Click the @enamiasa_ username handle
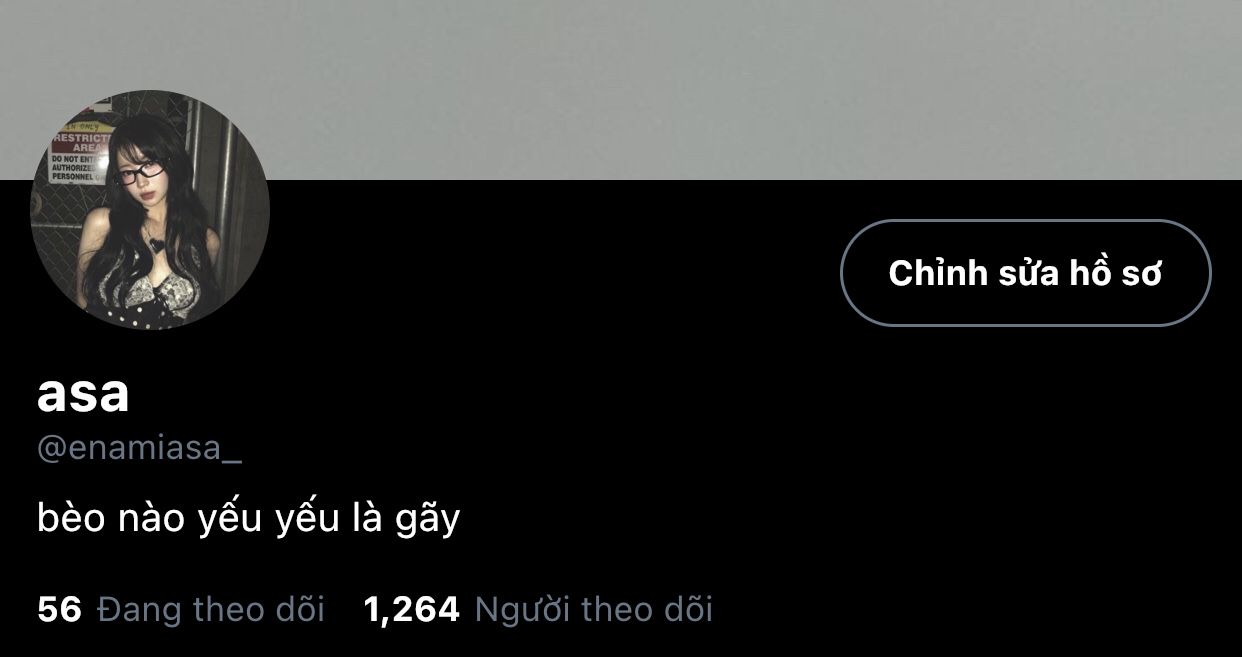 point(139,449)
